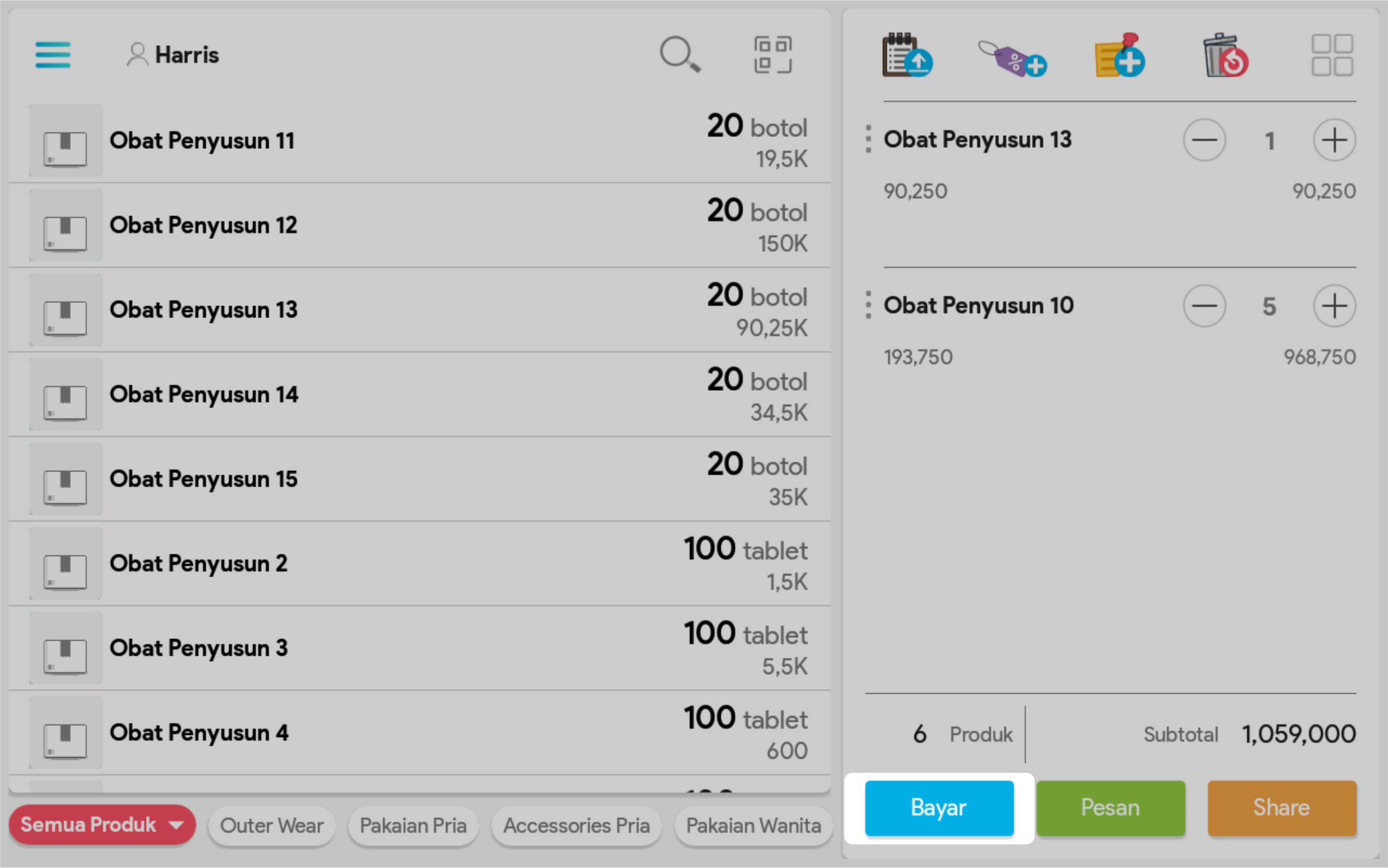Clear the cart with the trash icon
This screenshot has height=868, width=1388.
pyautogui.click(x=1225, y=55)
